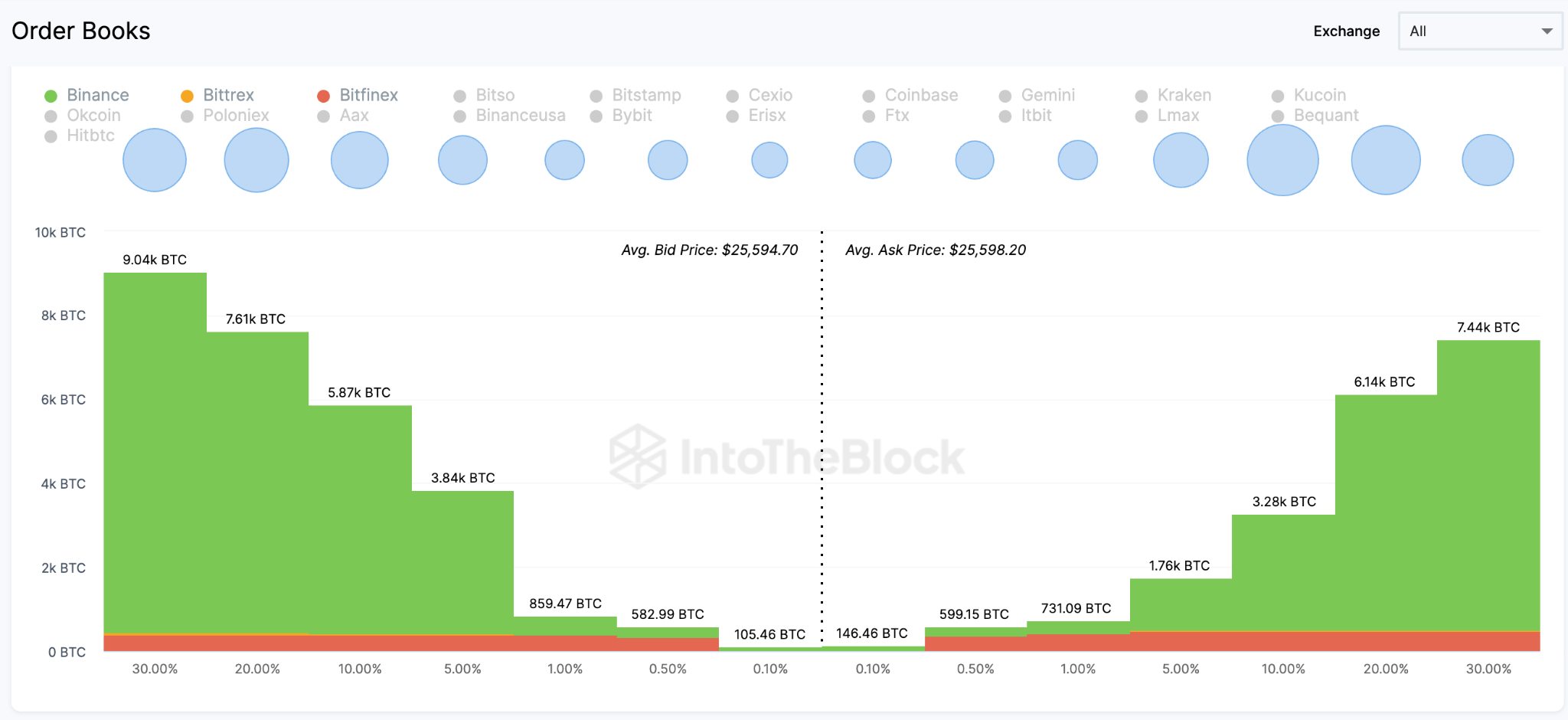Click the gray Kucoin legend dot

(x=1278, y=96)
